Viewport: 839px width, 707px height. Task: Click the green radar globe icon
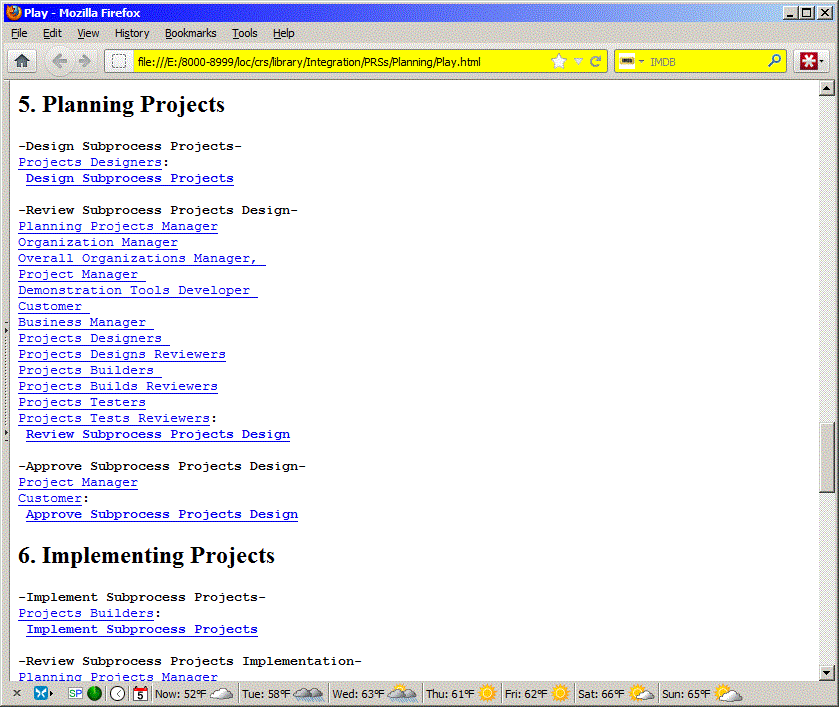click(x=95, y=694)
